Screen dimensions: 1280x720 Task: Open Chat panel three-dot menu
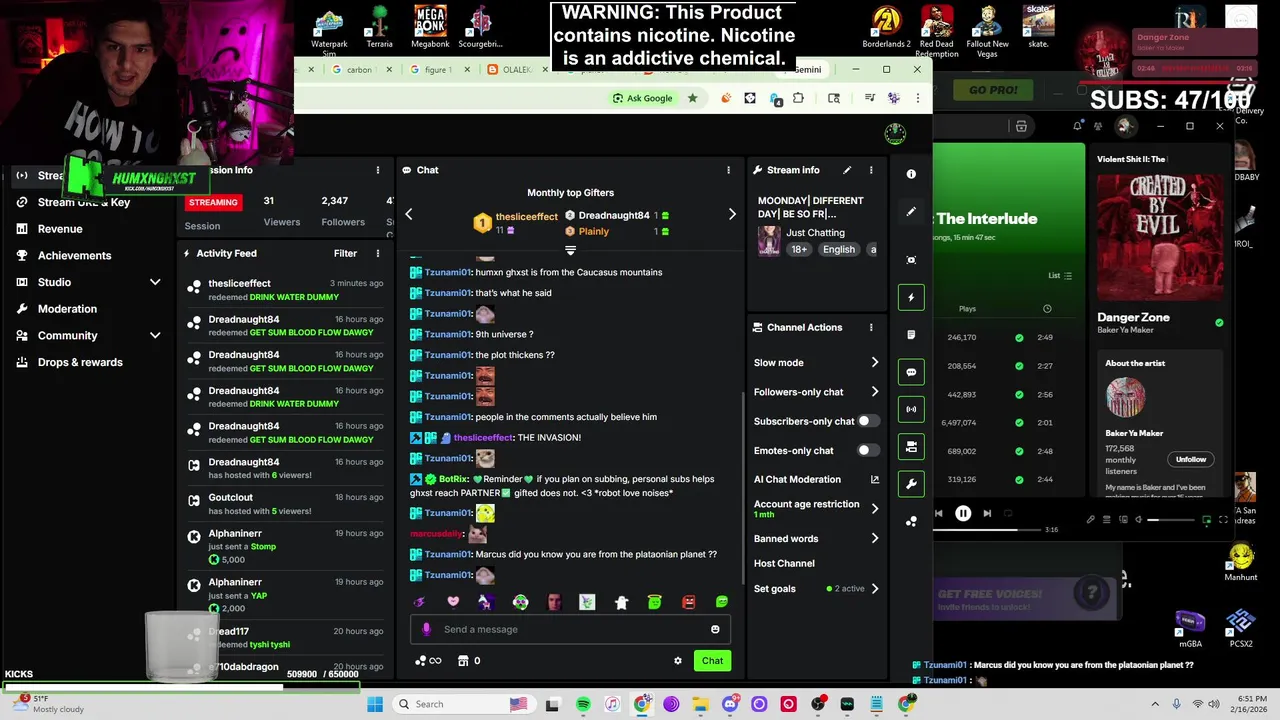point(728,170)
